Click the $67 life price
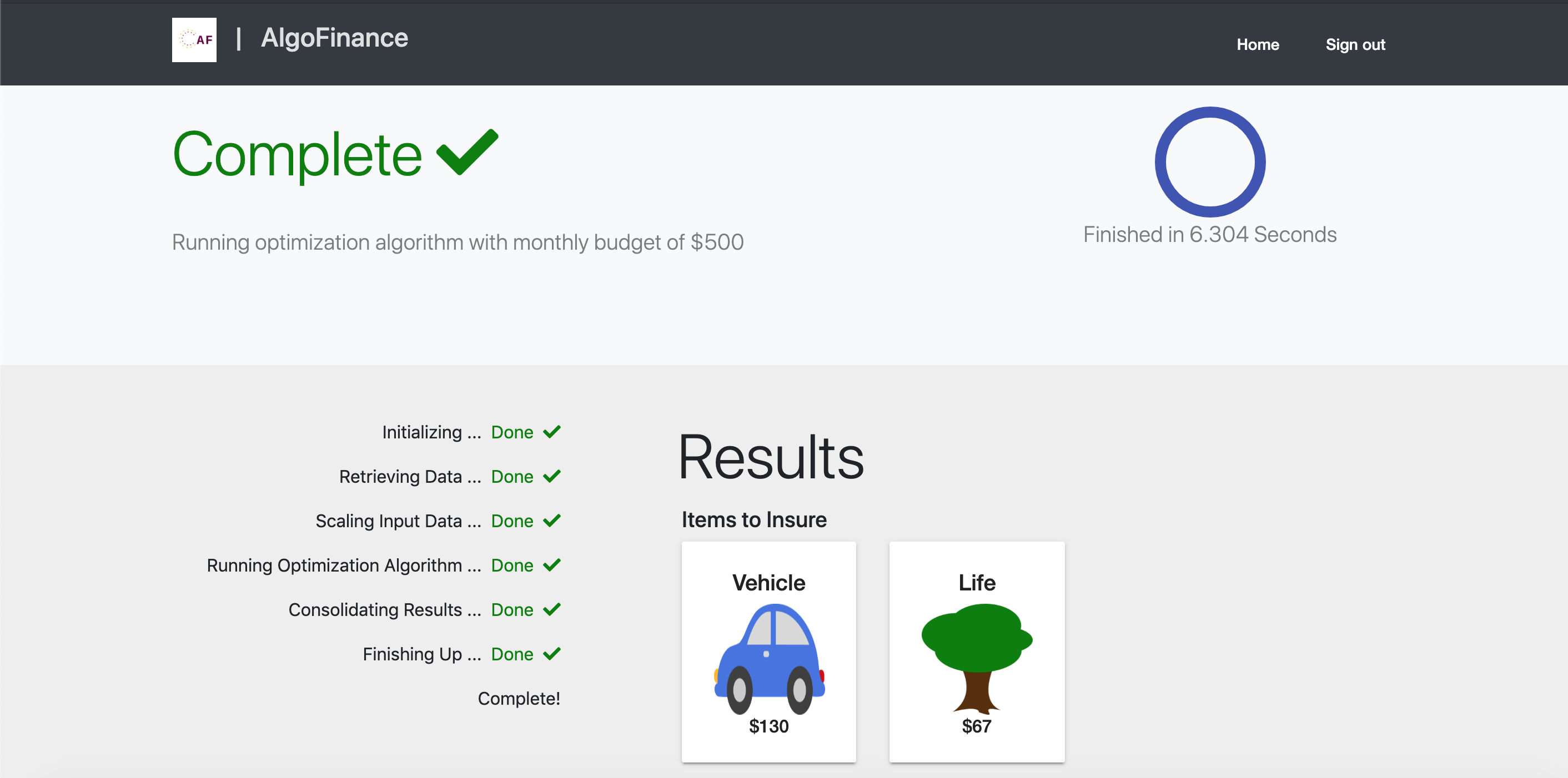This screenshot has width=1568, height=778. pyautogui.click(x=976, y=726)
